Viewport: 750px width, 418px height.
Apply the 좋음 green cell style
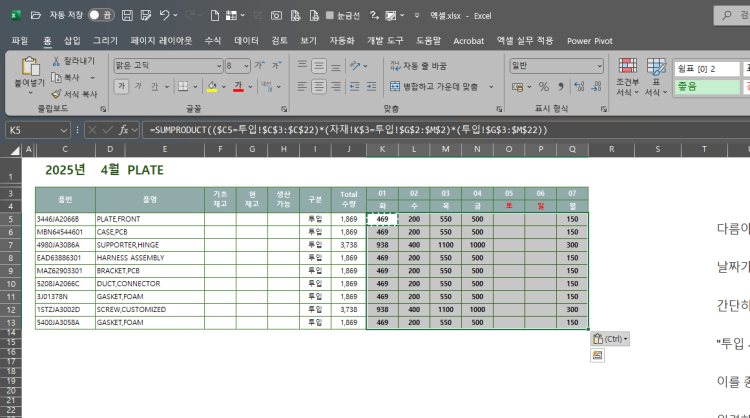pyautogui.click(x=707, y=87)
